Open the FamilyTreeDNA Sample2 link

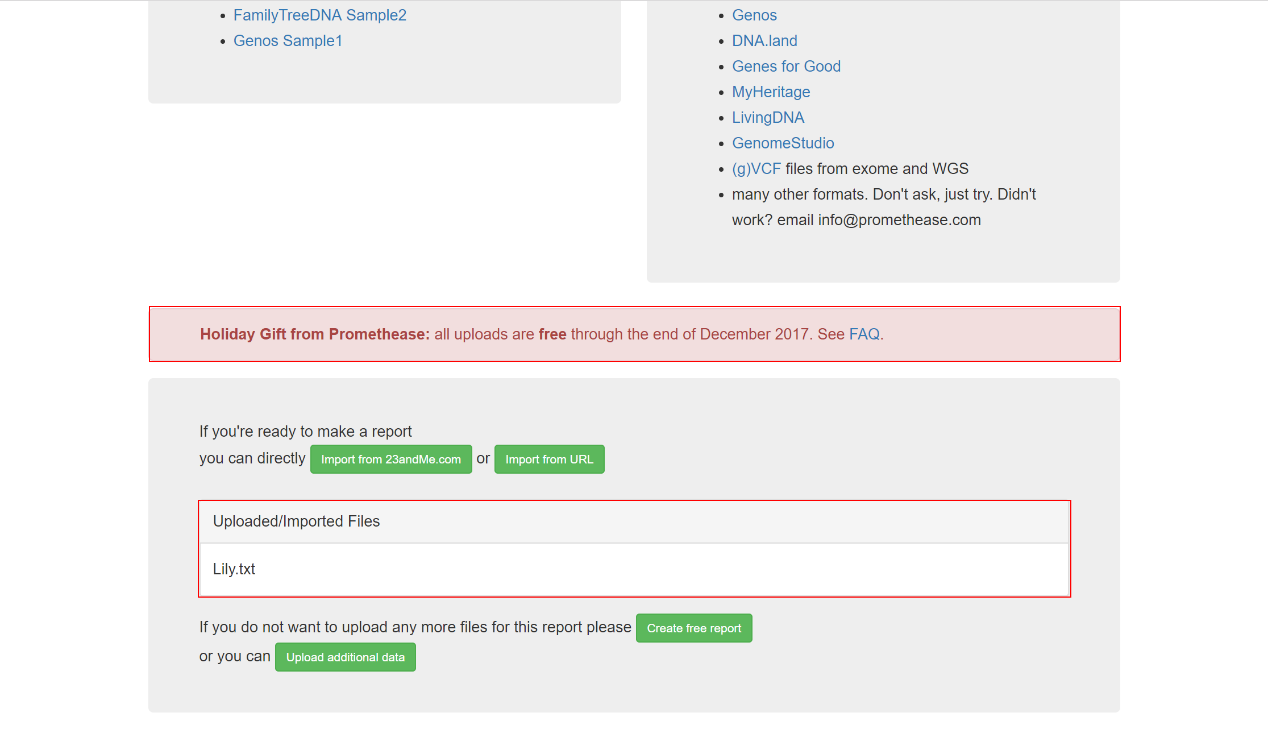320,15
